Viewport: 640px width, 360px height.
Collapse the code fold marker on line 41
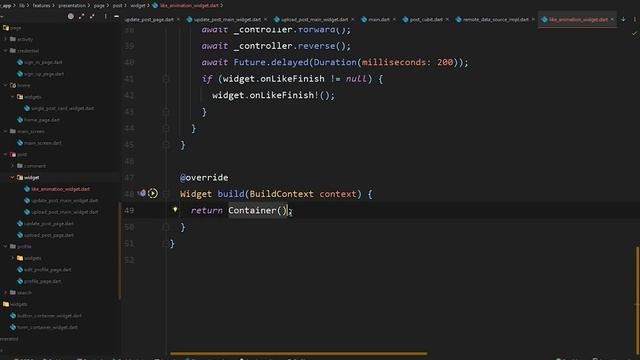pos(166,79)
